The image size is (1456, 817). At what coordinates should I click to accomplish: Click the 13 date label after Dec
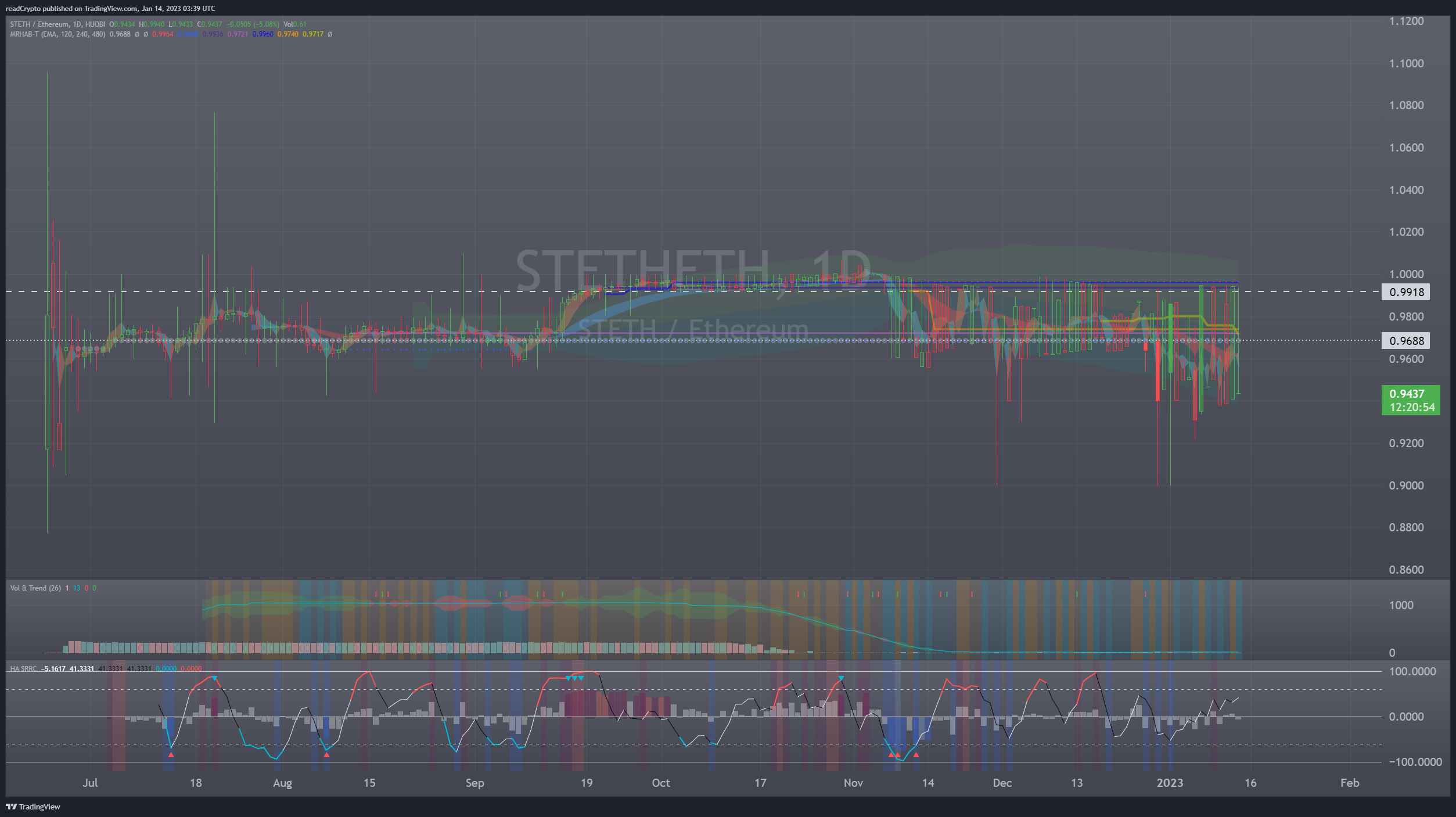pyautogui.click(x=1077, y=783)
